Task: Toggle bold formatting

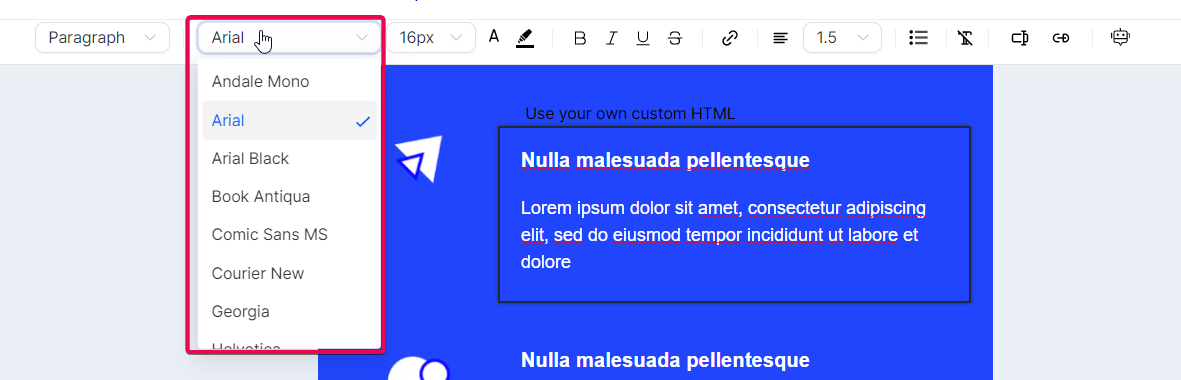Action: click(579, 38)
